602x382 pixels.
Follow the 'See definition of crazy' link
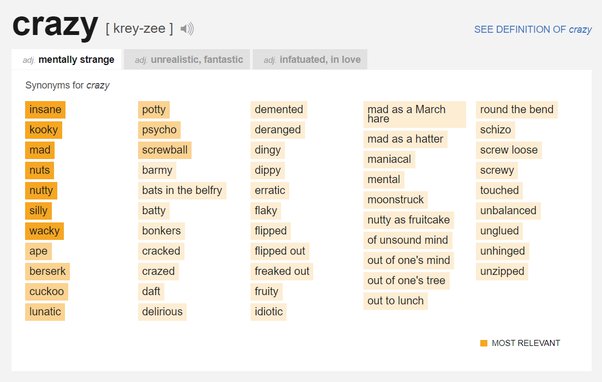click(x=533, y=30)
